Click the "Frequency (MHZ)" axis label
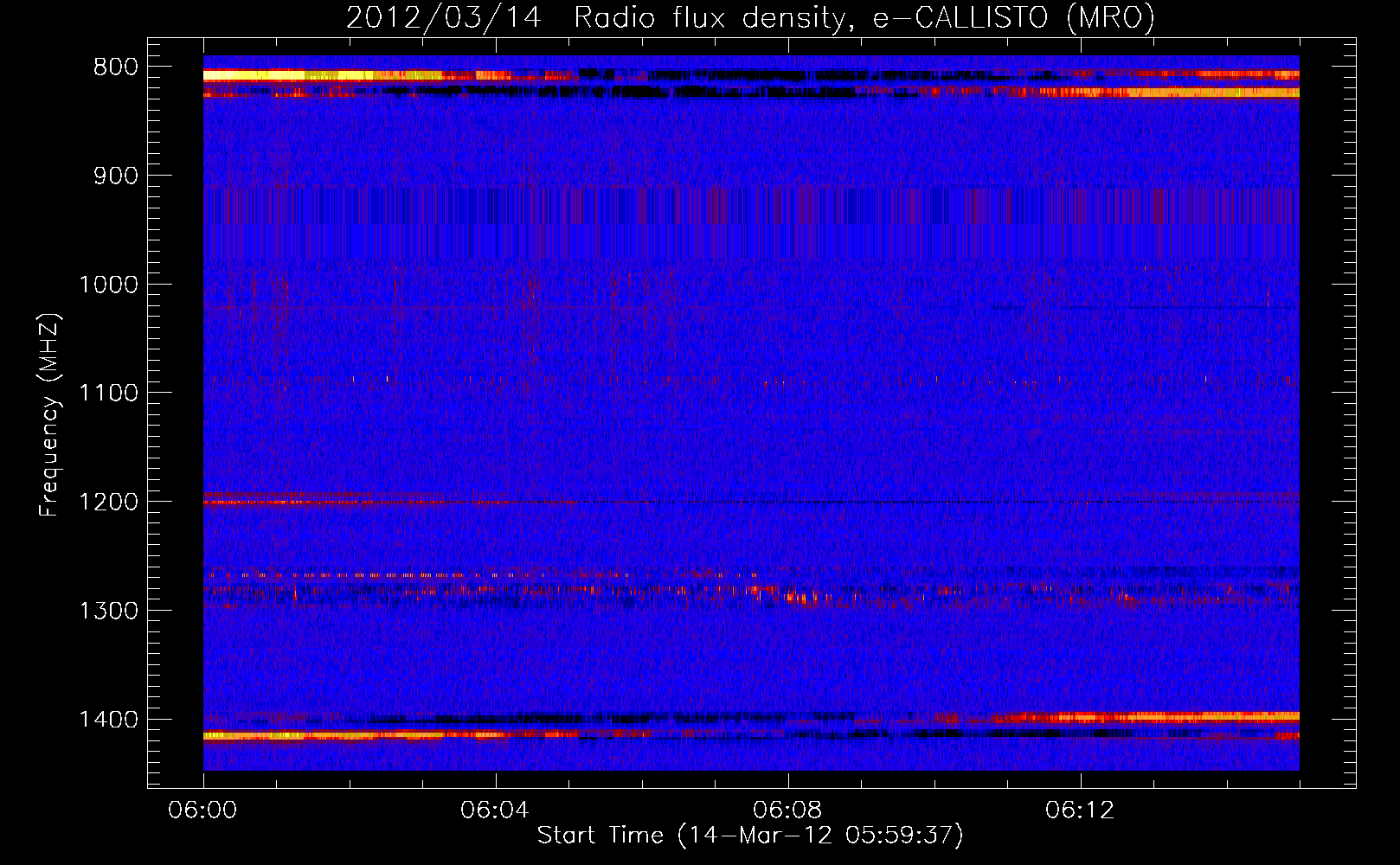1400x865 pixels. [x=50, y=414]
